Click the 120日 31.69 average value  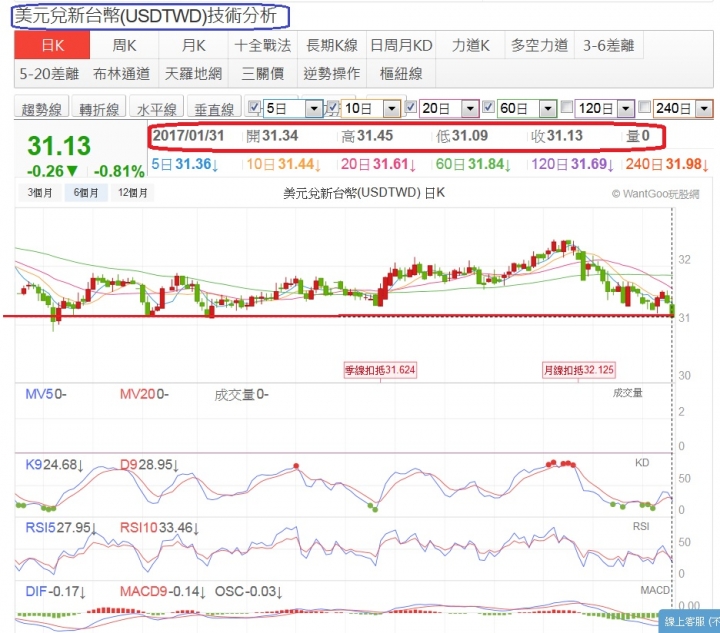click(x=572, y=164)
